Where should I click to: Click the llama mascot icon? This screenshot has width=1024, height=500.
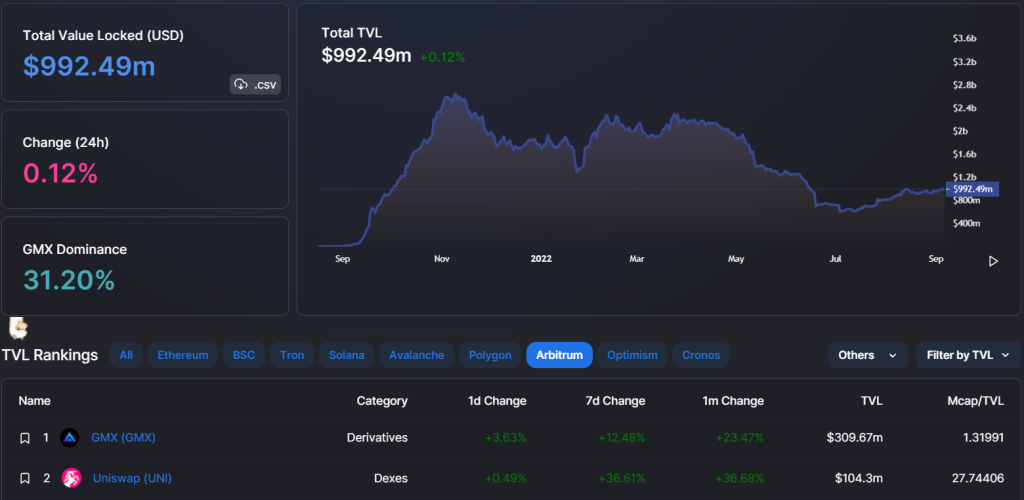click(x=18, y=327)
